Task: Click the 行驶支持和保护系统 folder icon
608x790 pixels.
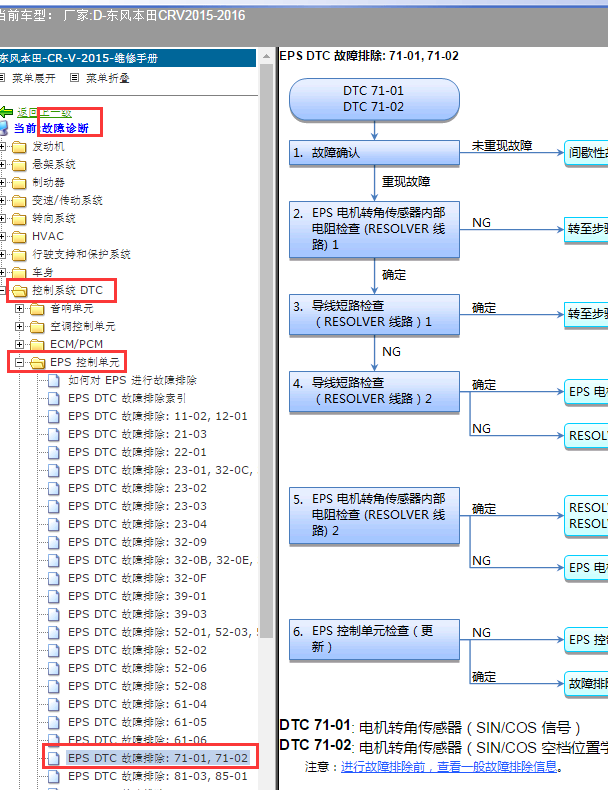Action: [19, 255]
